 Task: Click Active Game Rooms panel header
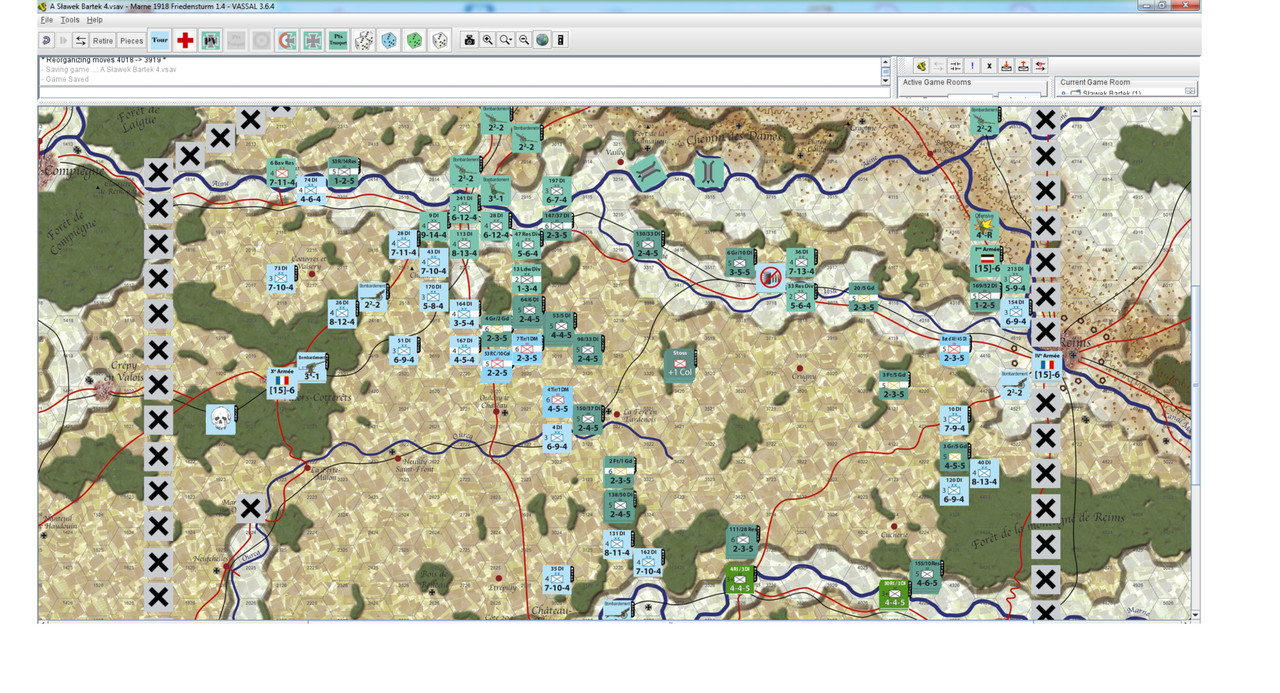pos(936,82)
